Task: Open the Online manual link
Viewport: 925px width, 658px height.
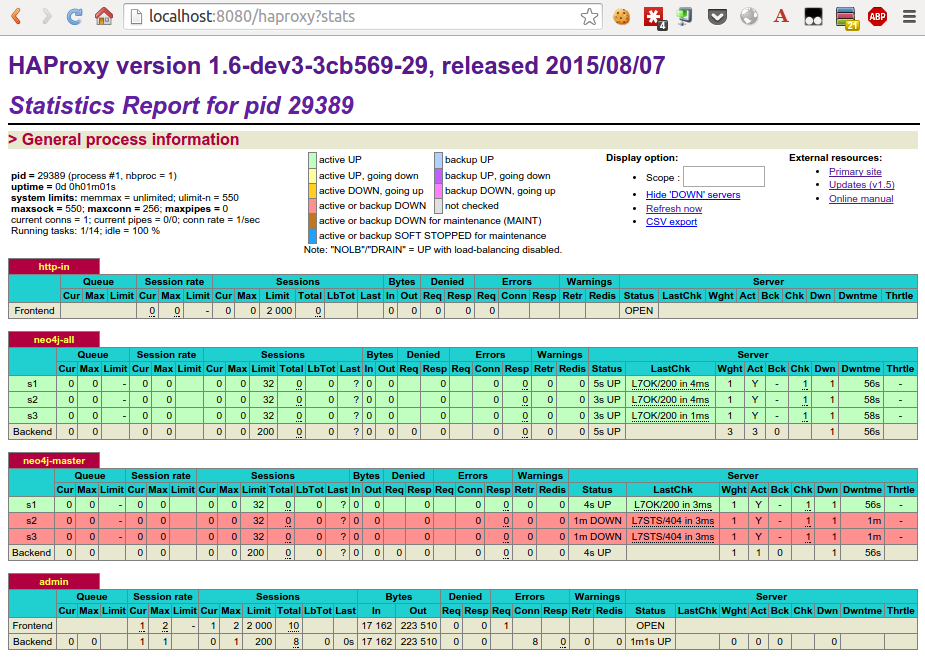Action: click(861, 199)
